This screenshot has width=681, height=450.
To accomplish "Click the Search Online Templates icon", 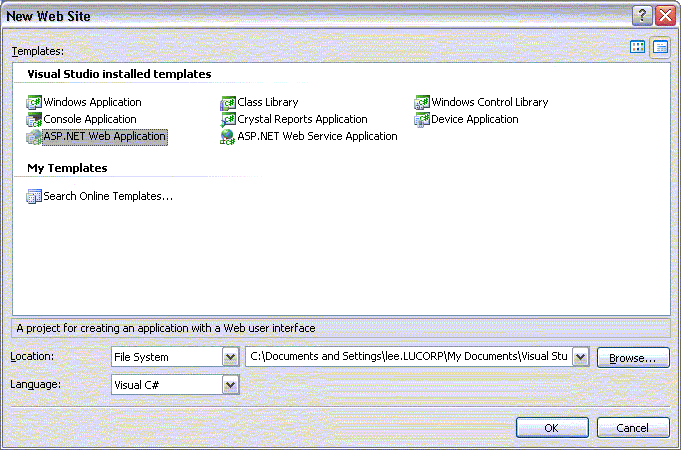I will point(34,196).
